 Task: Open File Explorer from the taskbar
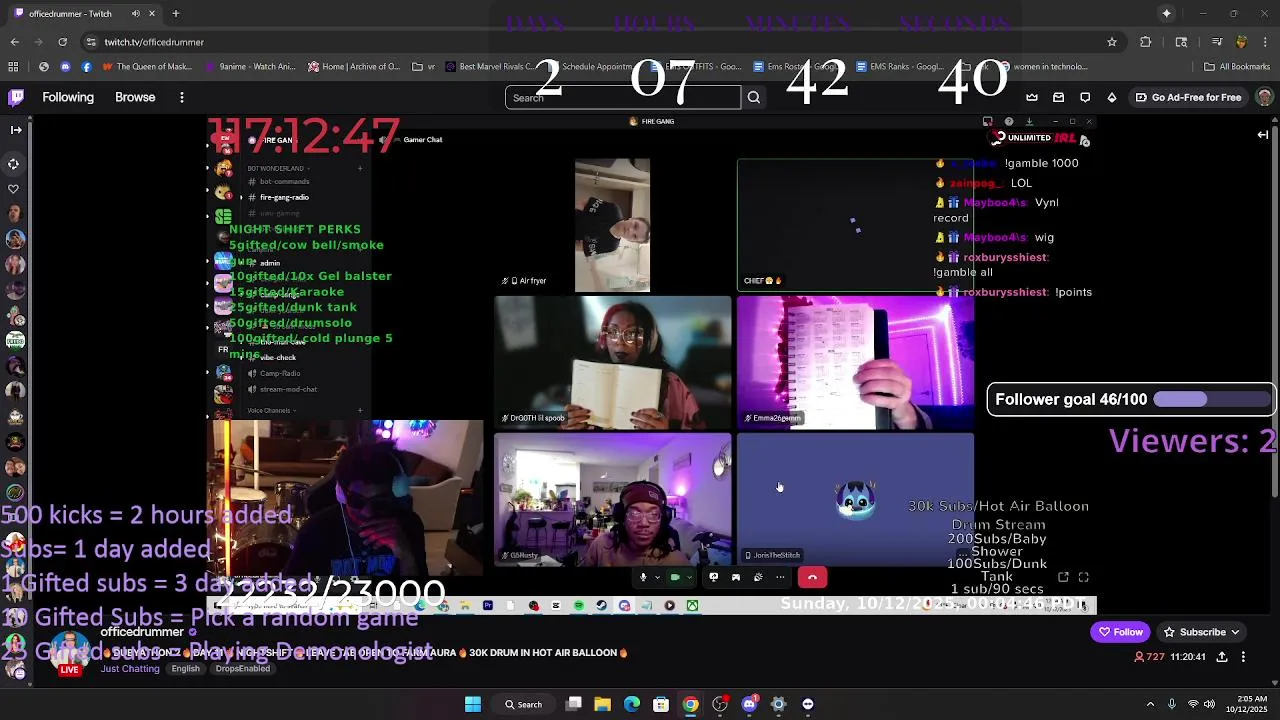pos(603,704)
